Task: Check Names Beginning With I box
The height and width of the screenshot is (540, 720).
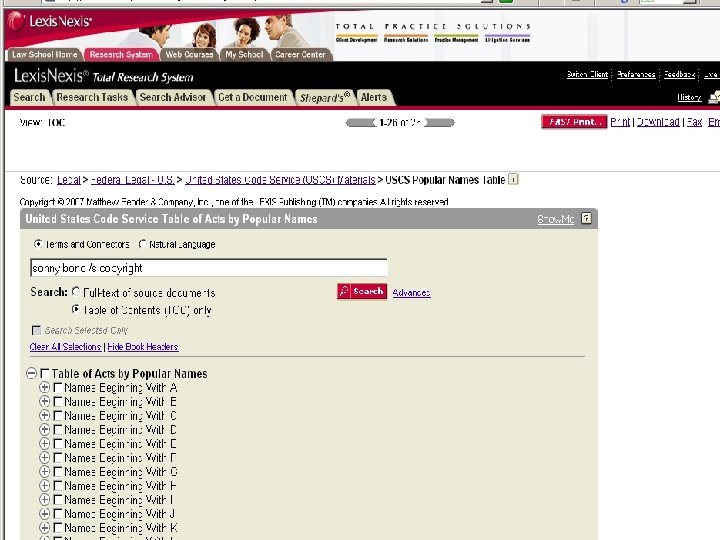Action: tap(58, 500)
